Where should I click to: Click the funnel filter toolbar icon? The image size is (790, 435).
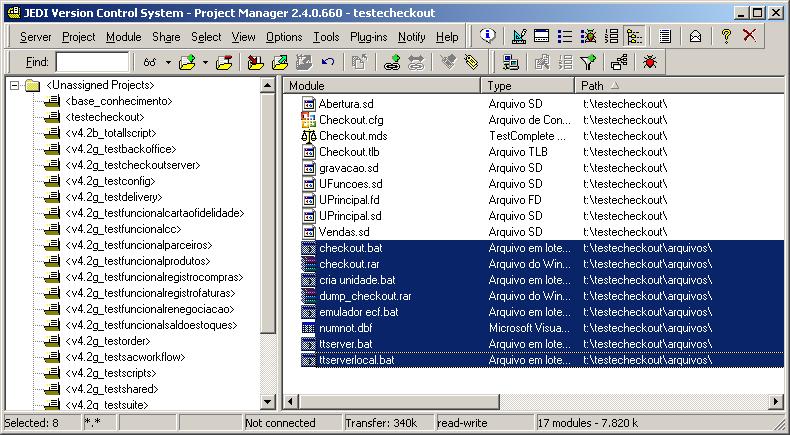tap(588, 63)
